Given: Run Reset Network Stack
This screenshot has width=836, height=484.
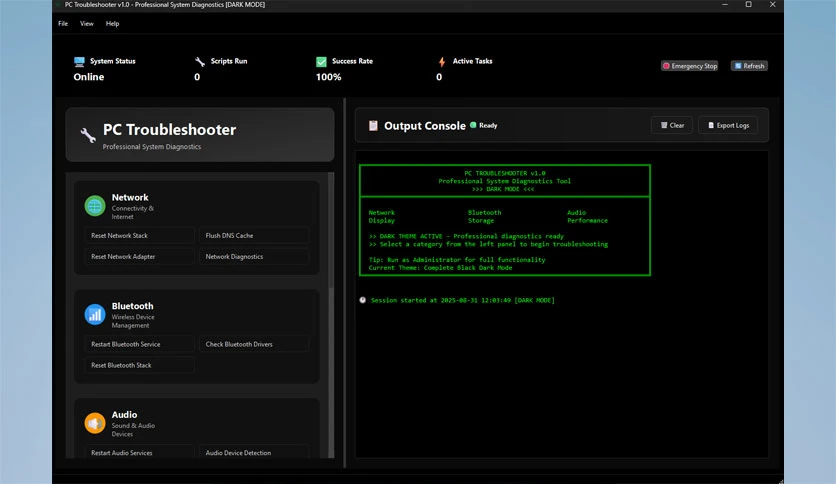Looking at the screenshot, I should point(139,236).
